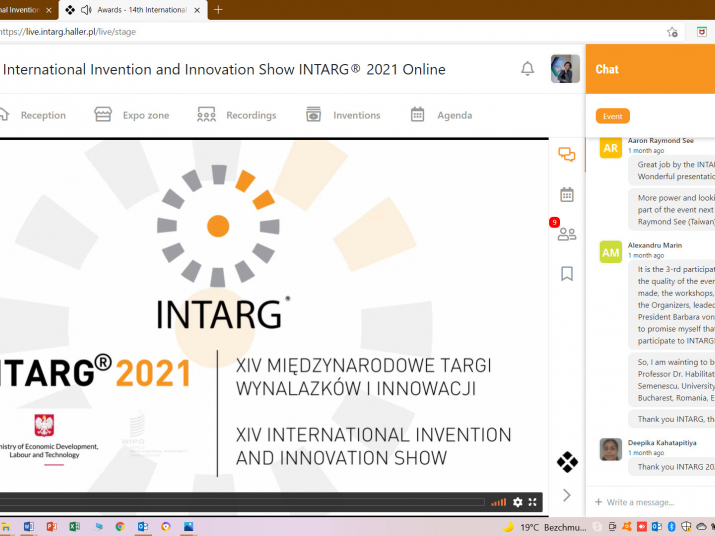Open the bookmark icon in sidebar
This screenshot has width=715, height=536.
[x=567, y=273]
